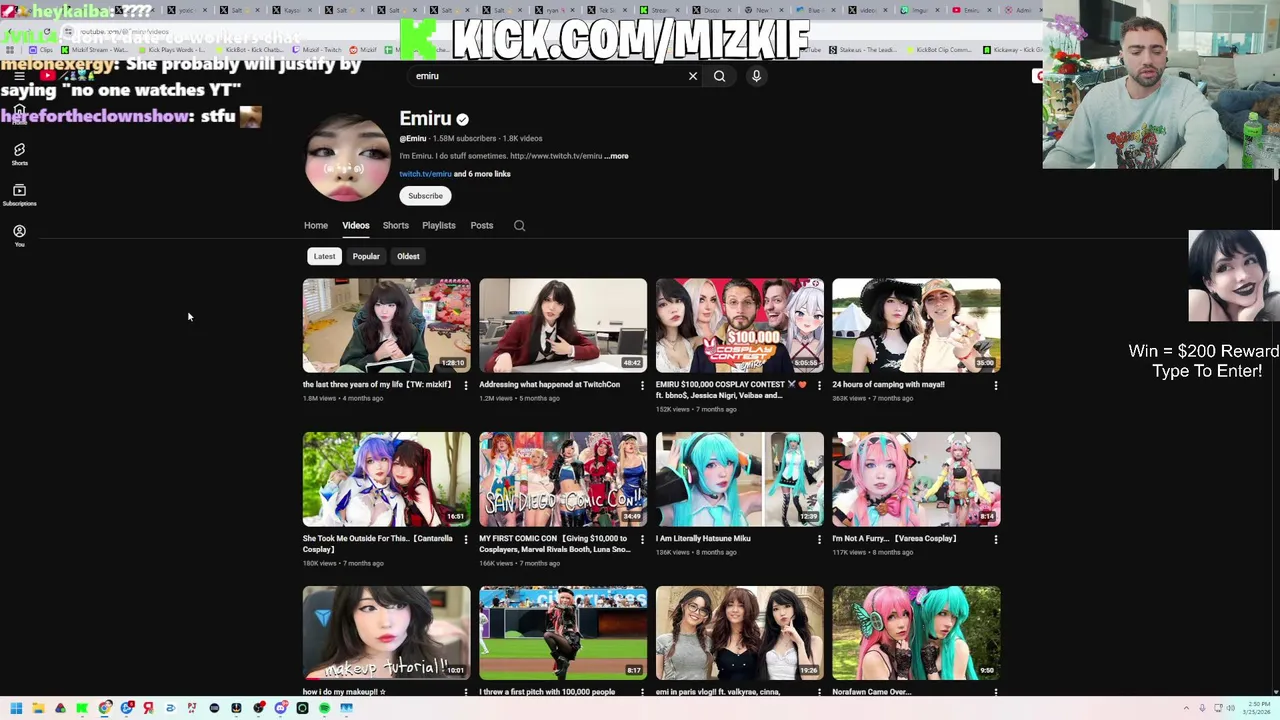Open options menu for 'MY FIRST COMIC CON' video
The image size is (1280, 720).
tap(642, 539)
